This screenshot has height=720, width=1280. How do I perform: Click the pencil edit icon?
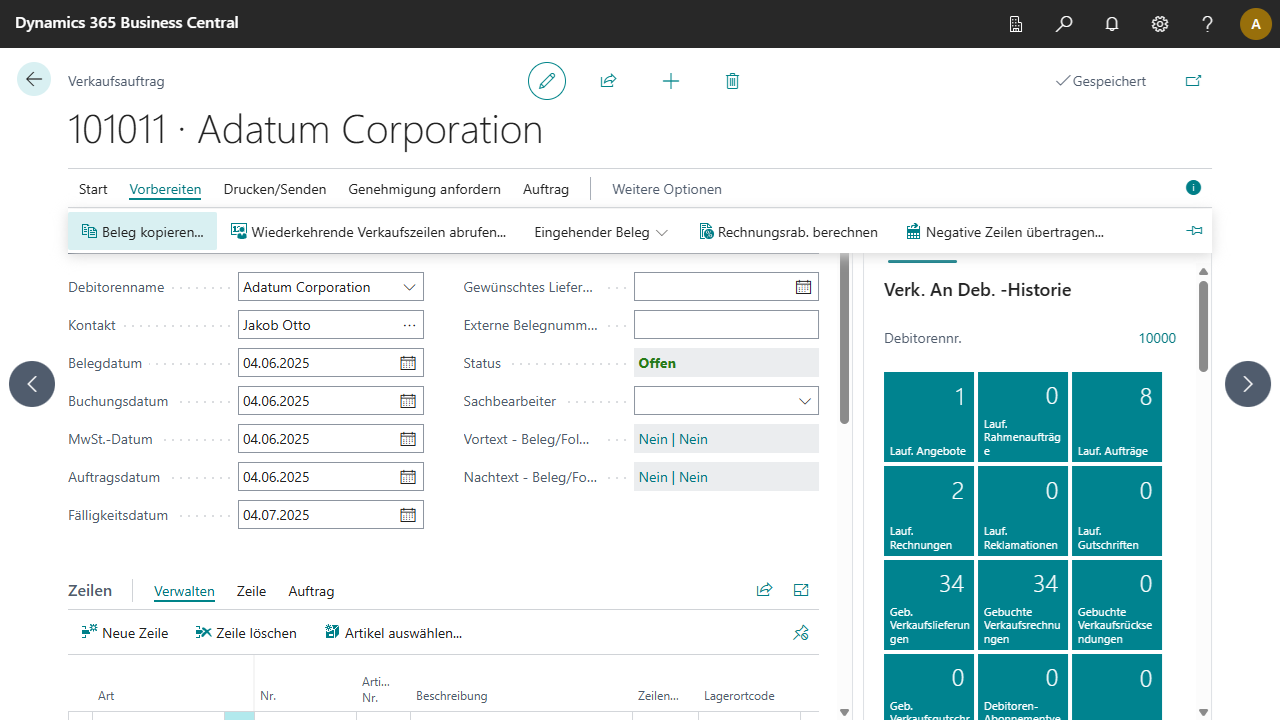pyautogui.click(x=547, y=81)
